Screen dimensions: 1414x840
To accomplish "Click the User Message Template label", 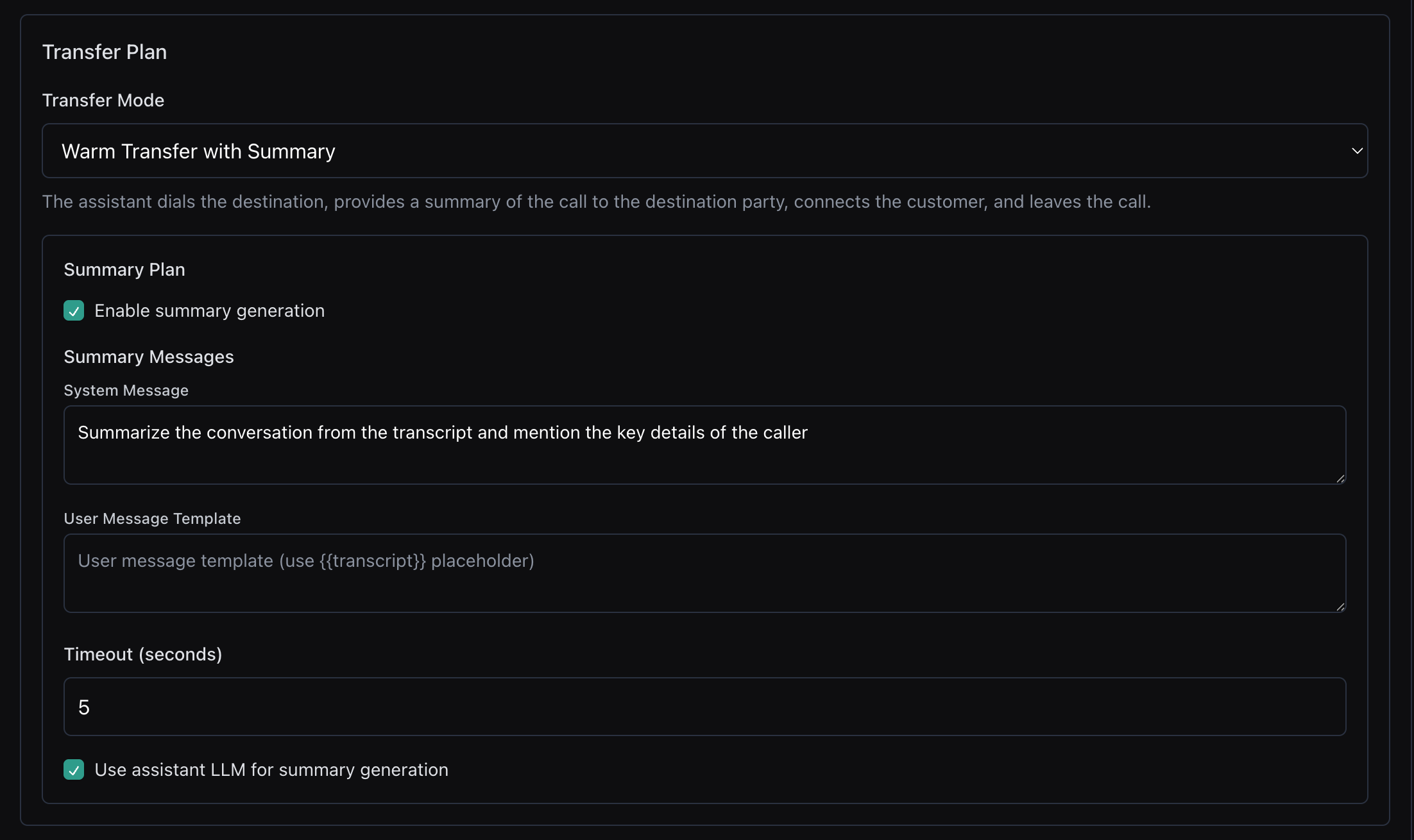I will (153, 519).
